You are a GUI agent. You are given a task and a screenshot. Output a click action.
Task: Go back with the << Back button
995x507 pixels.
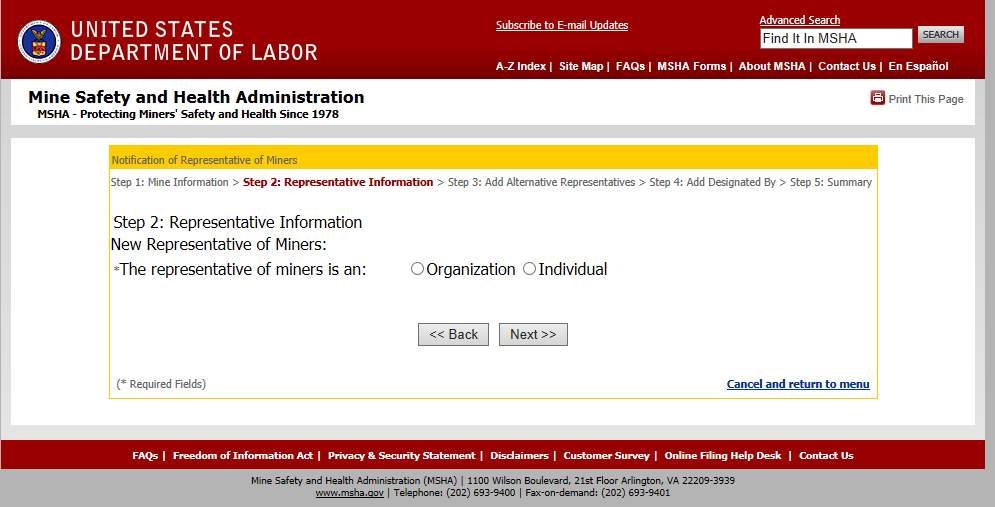[453, 334]
